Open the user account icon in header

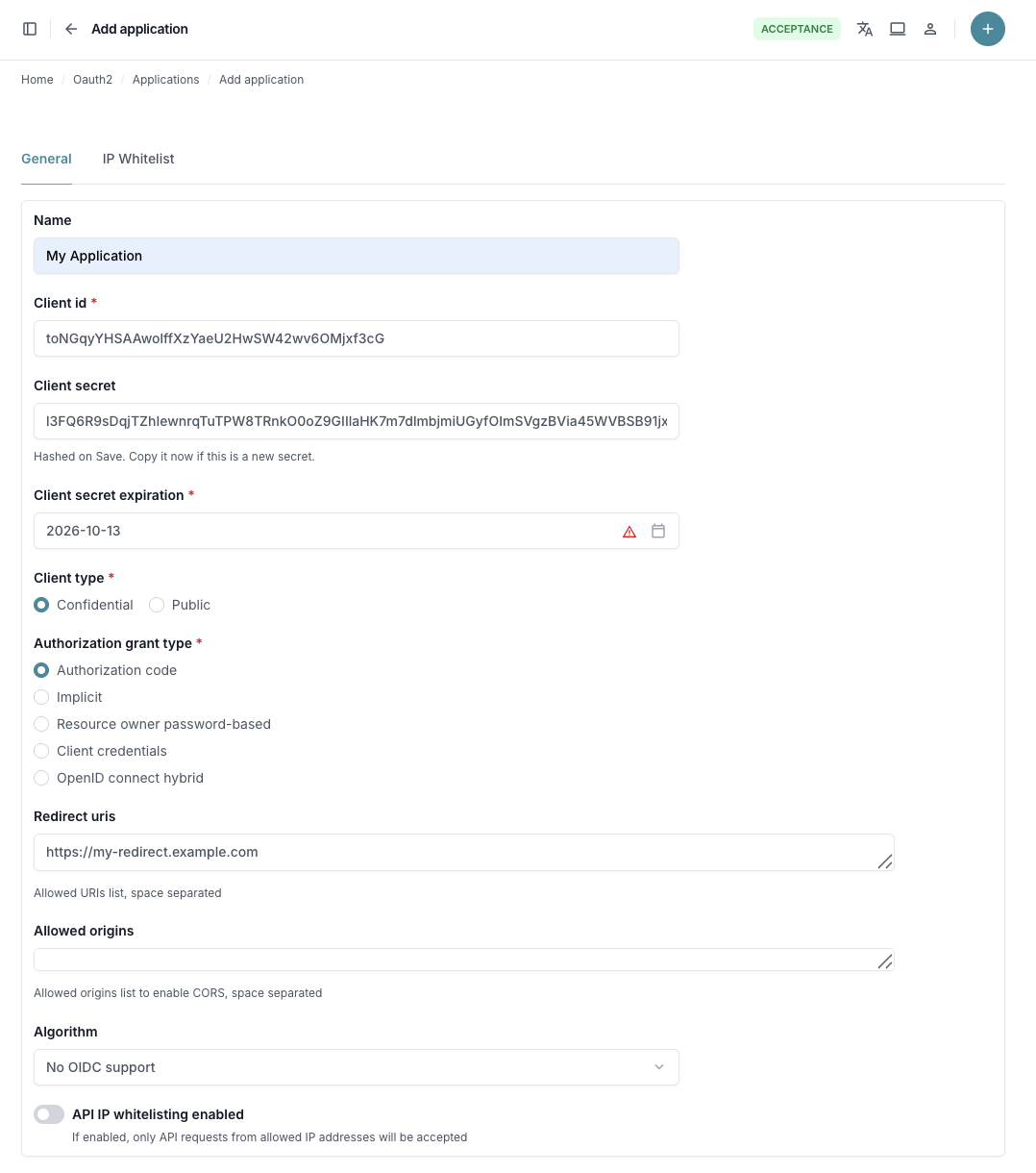click(x=930, y=29)
